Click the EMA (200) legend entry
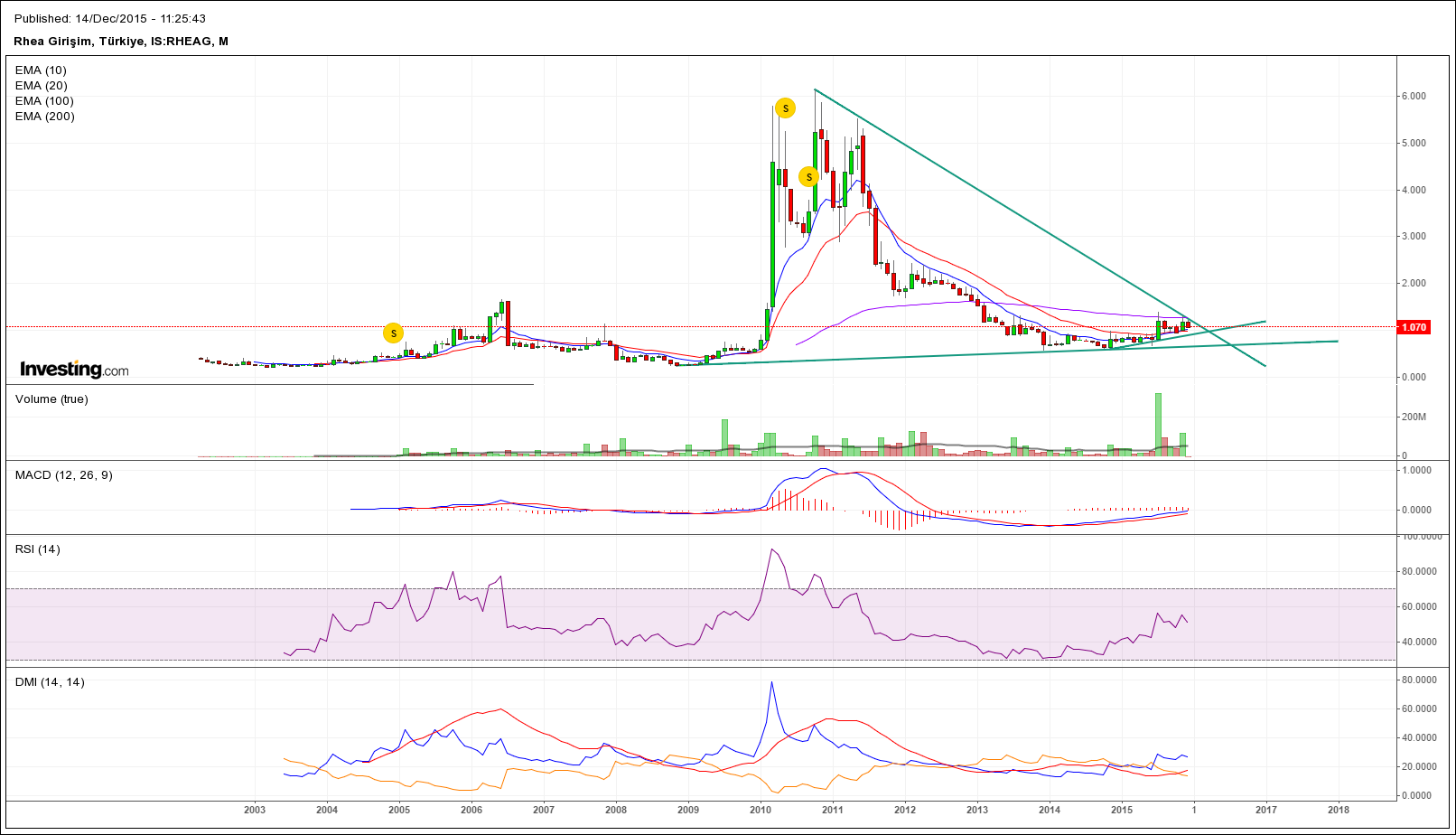Screen dimensions: 1456x835 tap(44, 117)
